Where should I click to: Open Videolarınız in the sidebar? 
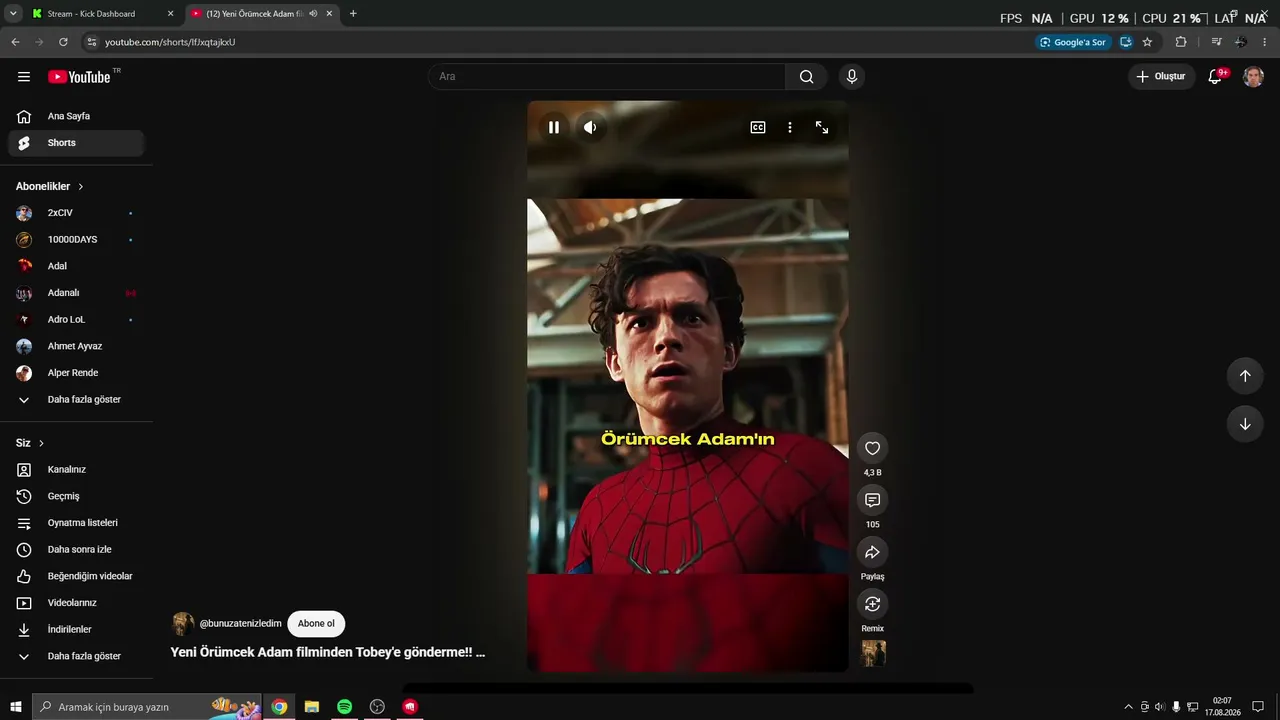(x=76, y=603)
